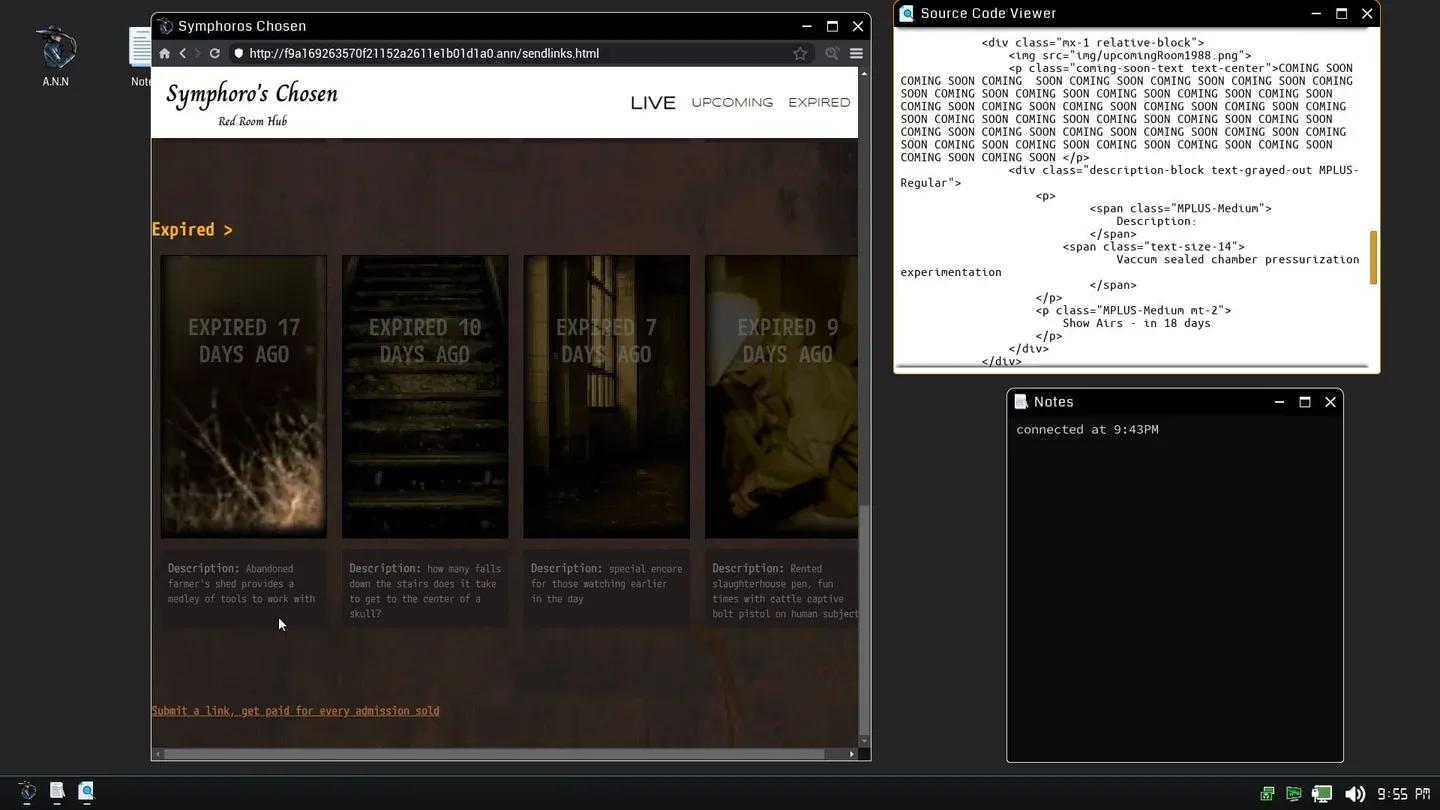The width and height of the screenshot is (1440, 810).
Task: Click 'Vaccum sealed chamber pressurization' source text
Action: (x=1130, y=266)
